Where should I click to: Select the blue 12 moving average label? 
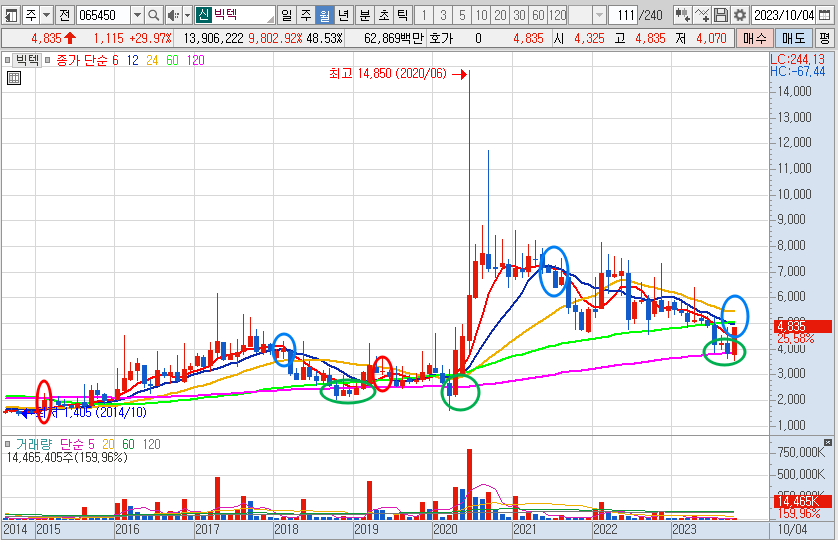133,60
